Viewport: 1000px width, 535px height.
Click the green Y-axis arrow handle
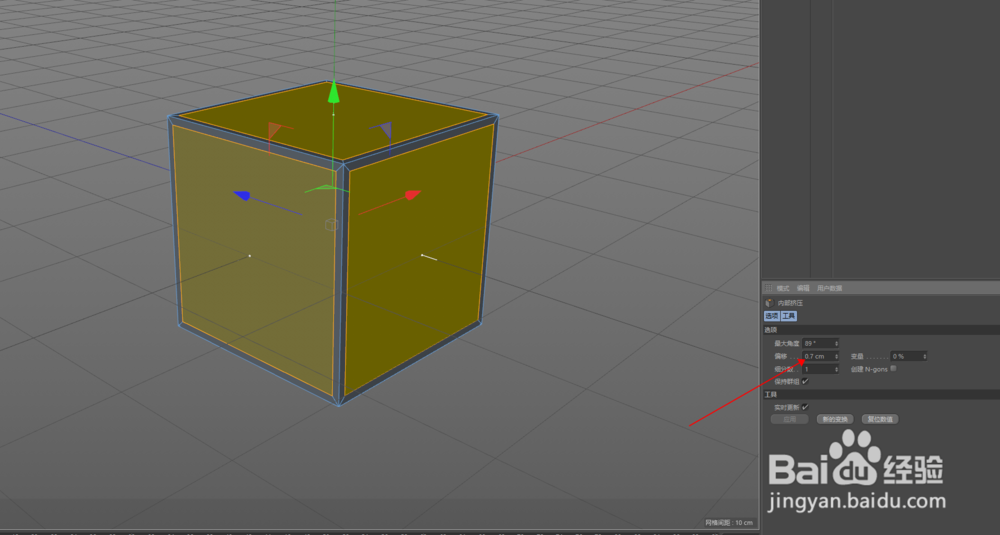click(334, 93)
